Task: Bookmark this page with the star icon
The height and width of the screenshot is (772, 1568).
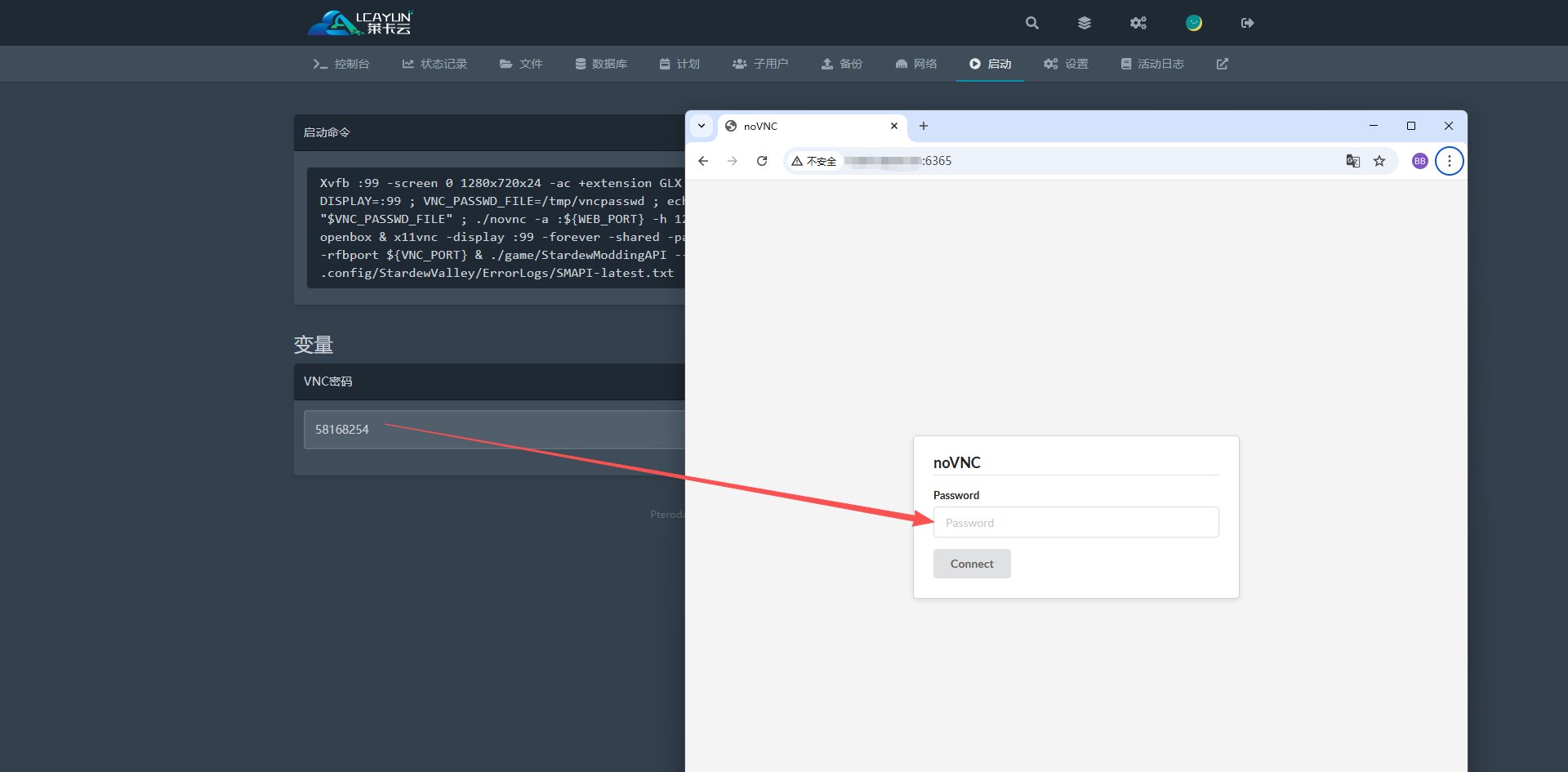Action: click(x=1379, y=161)
